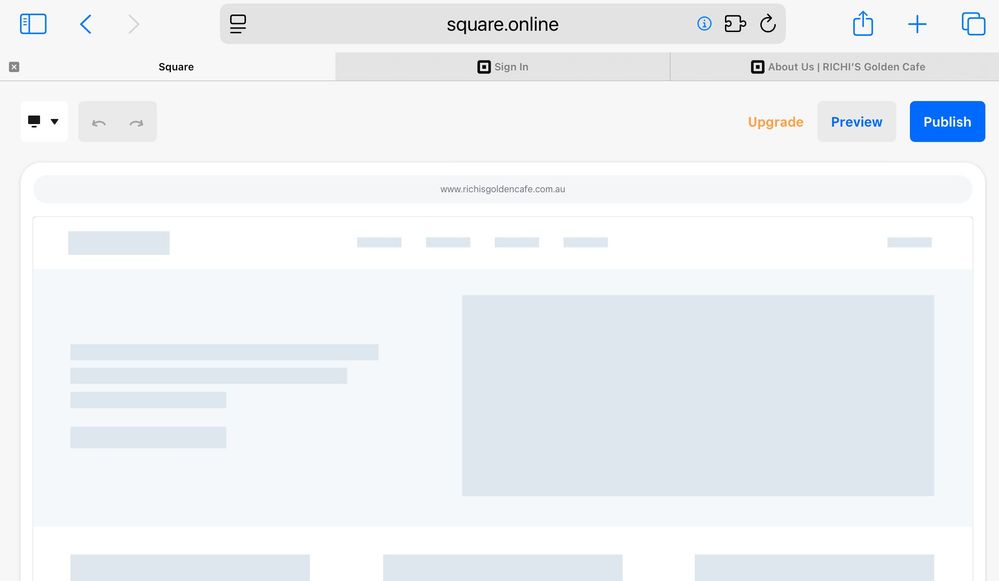Tap the blue info icon in address bar

click(704, 24)
